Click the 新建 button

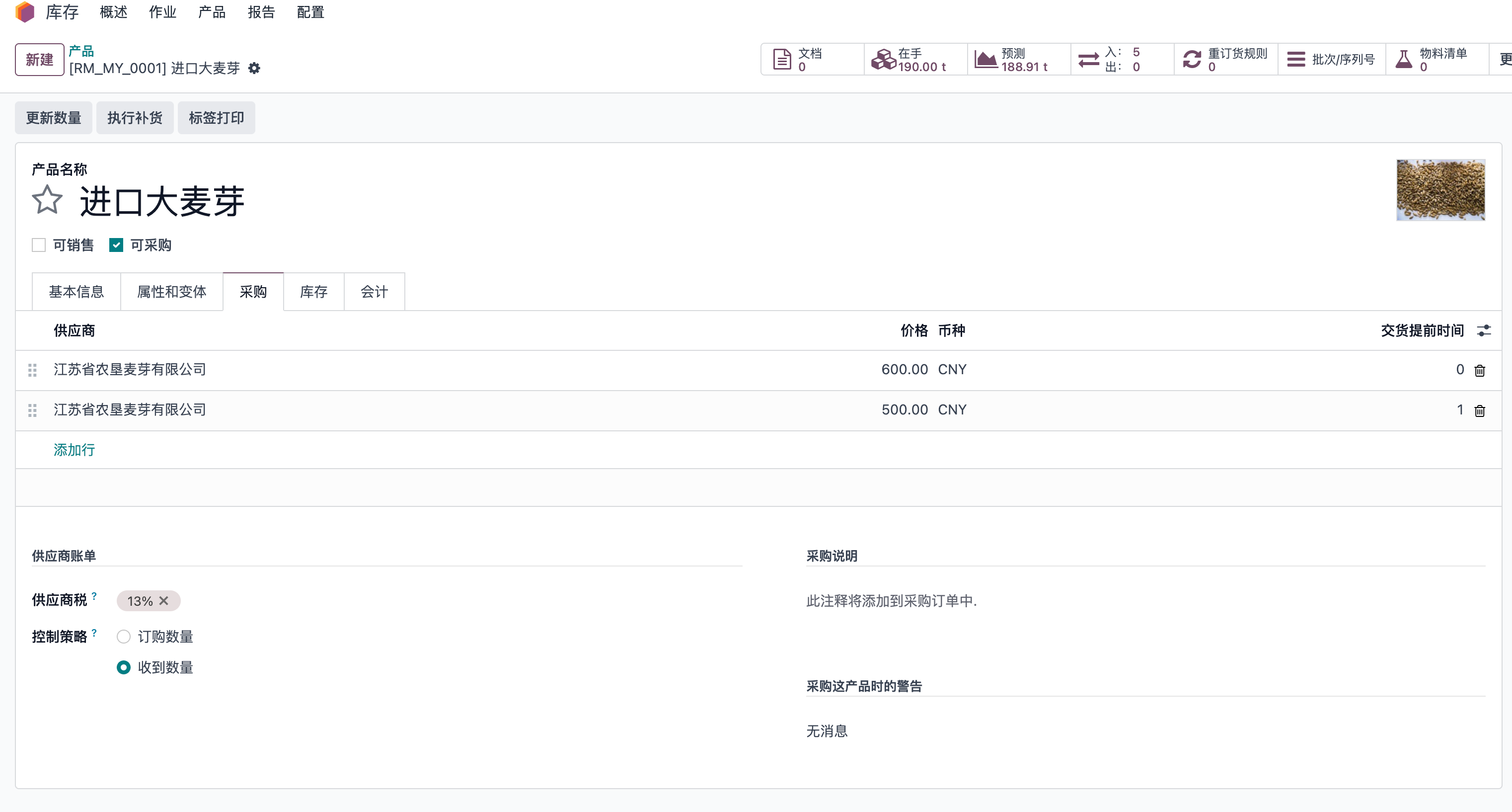(x=39, y=59)
